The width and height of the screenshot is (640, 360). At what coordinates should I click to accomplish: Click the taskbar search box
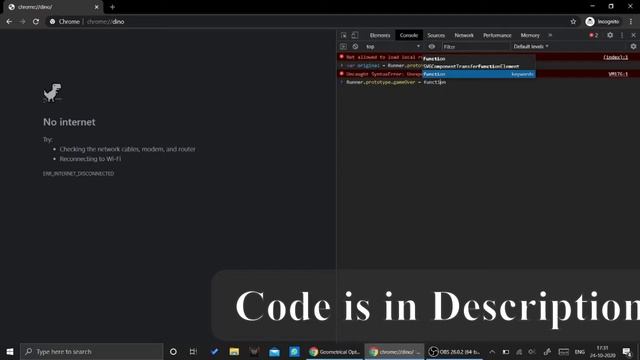pyautogui.click(x=91, y=351)
